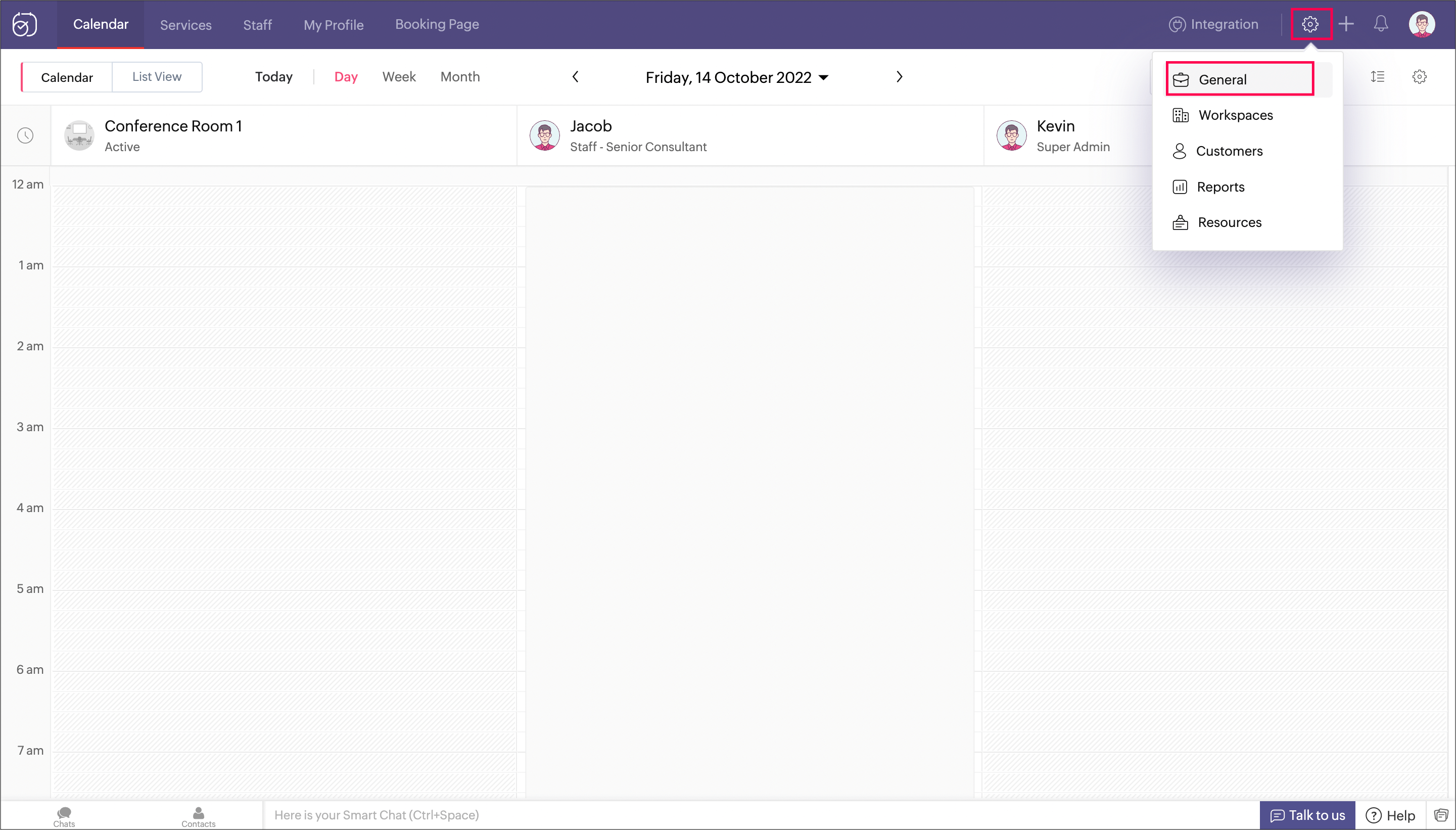The height and width of the screenshot is (830, 1456).
Task: Open the settings gear in top bar
Action: pos(1310,24)
